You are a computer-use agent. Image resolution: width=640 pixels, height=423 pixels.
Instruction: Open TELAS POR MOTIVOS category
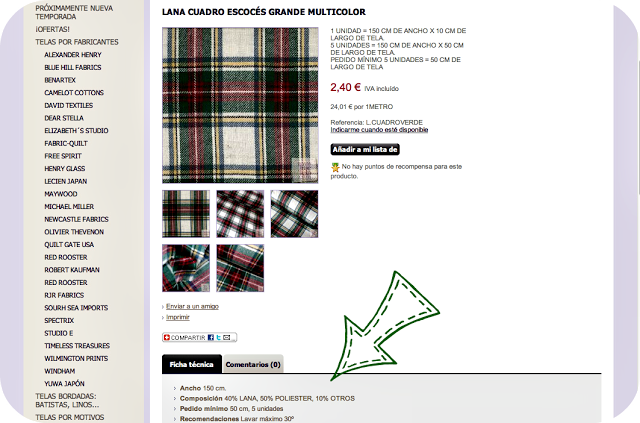coord(69,417)
